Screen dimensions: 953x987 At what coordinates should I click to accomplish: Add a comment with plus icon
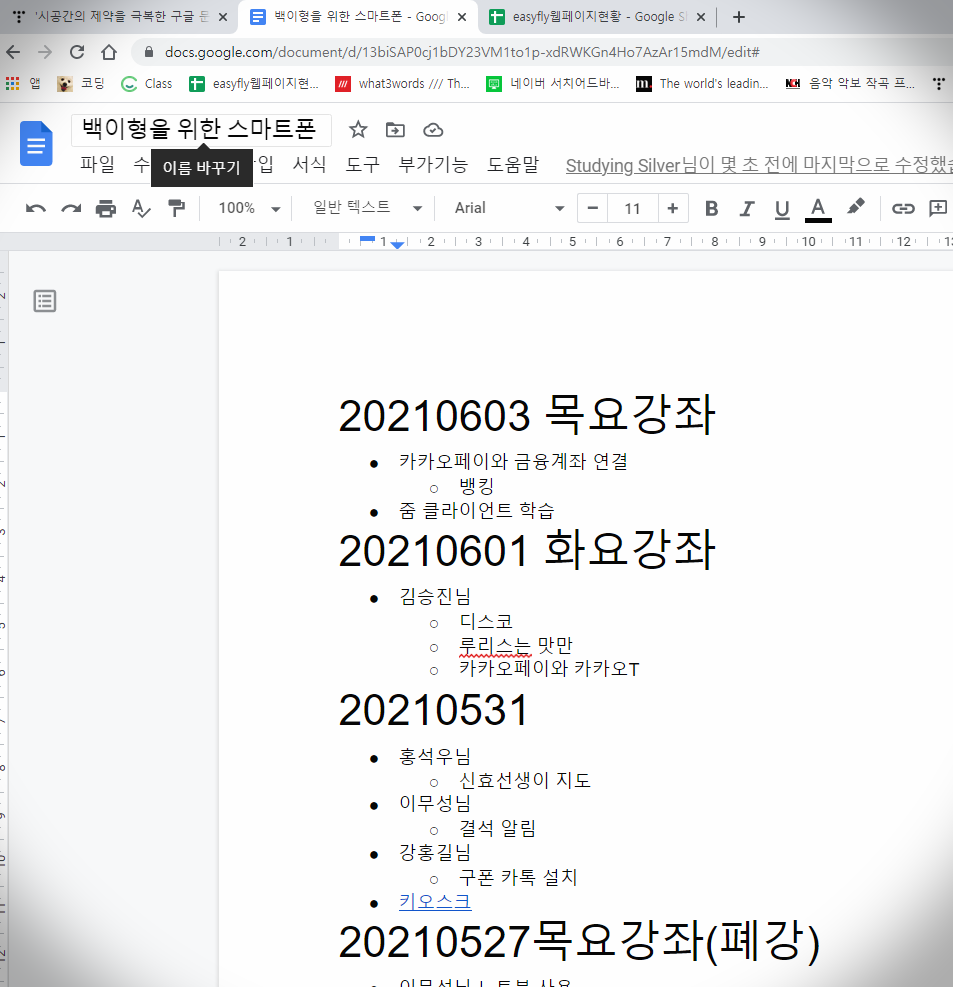tap(938, 208)
